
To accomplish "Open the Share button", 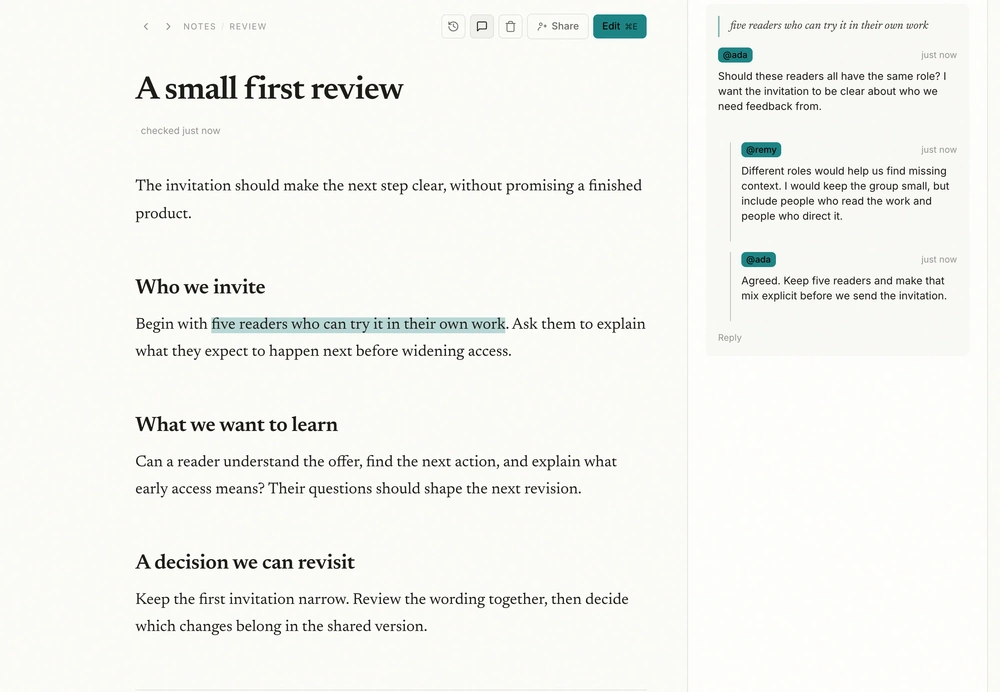I will [x=557, y=26].
